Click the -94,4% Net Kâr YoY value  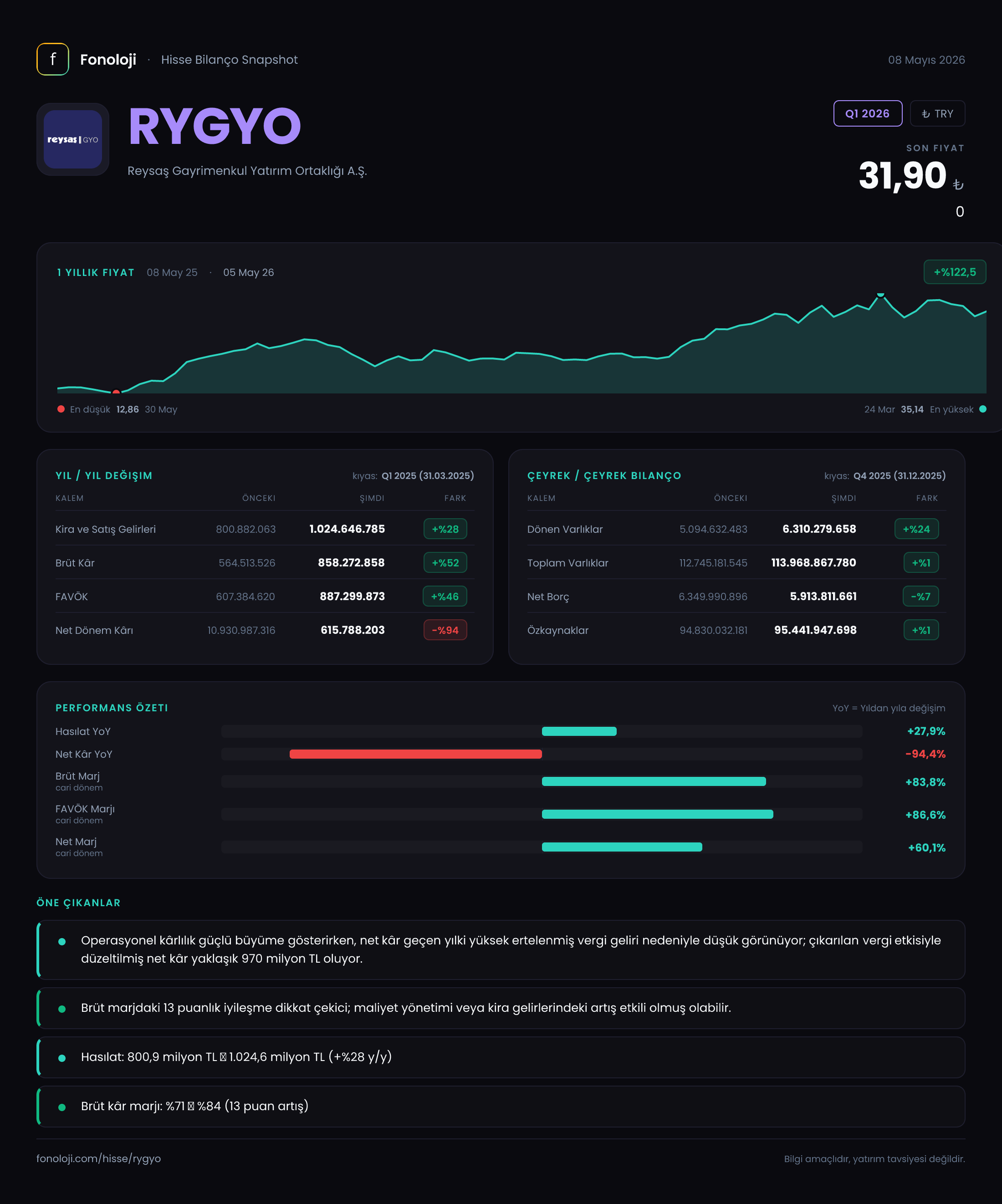[x=925, y=754]
